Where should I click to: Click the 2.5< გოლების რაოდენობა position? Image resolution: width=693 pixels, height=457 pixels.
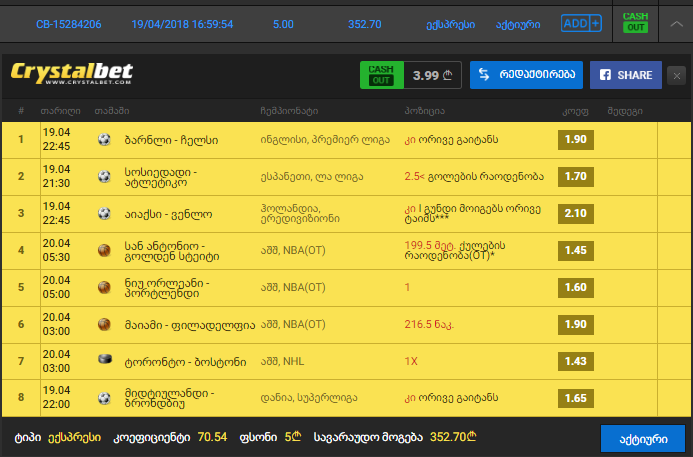474,176
